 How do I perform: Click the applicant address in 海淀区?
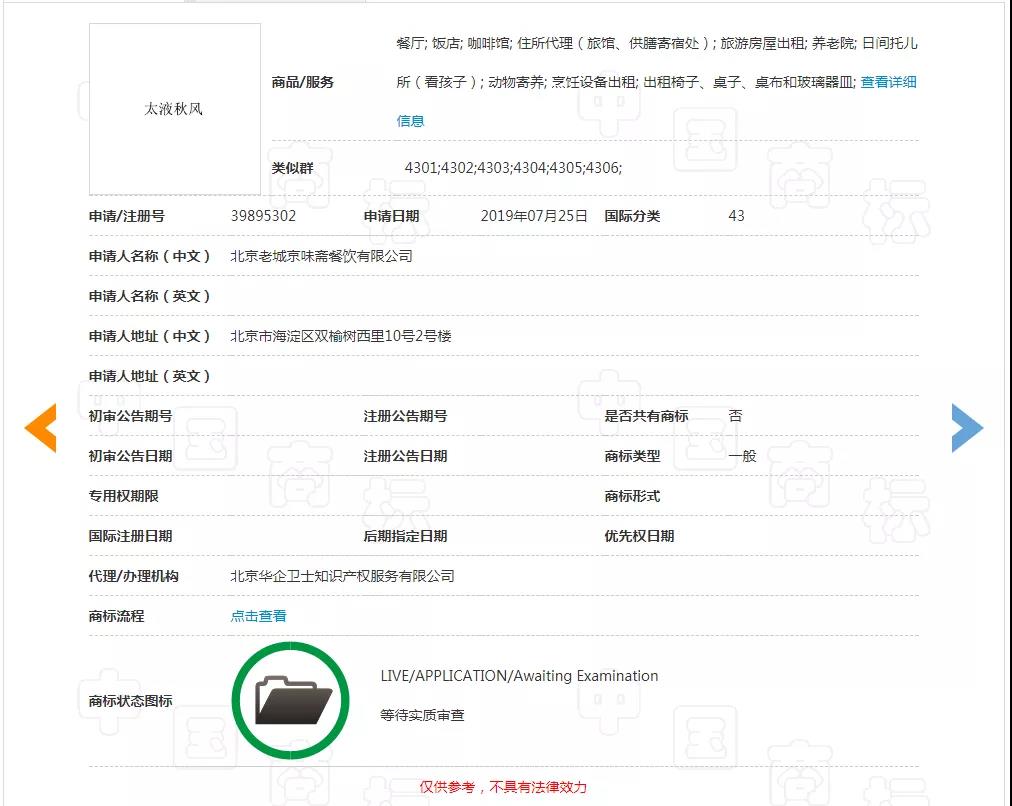(x=341, y=336)
